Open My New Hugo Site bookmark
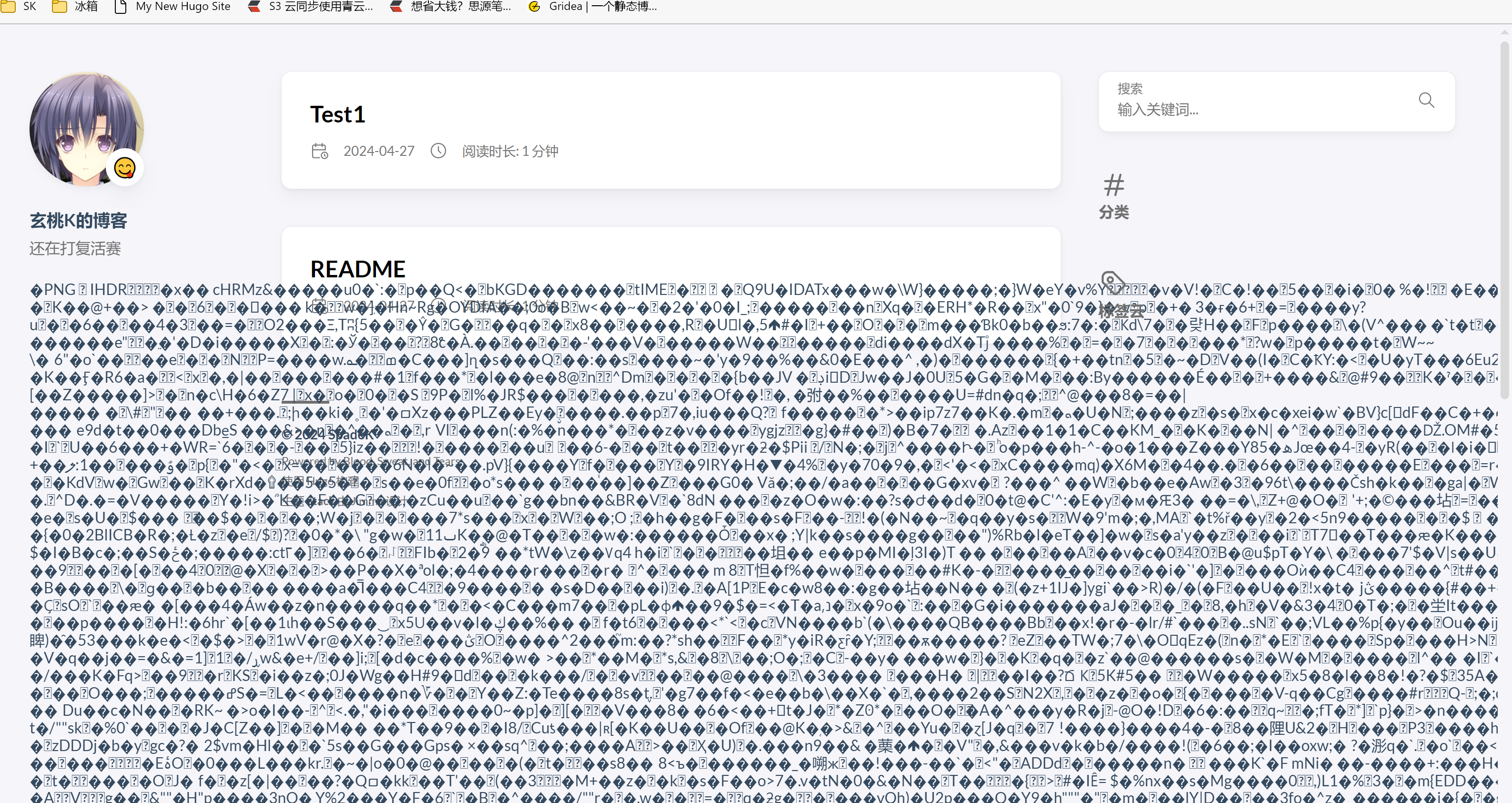This screenshot has width=1512, height=803. coord(173,7)
